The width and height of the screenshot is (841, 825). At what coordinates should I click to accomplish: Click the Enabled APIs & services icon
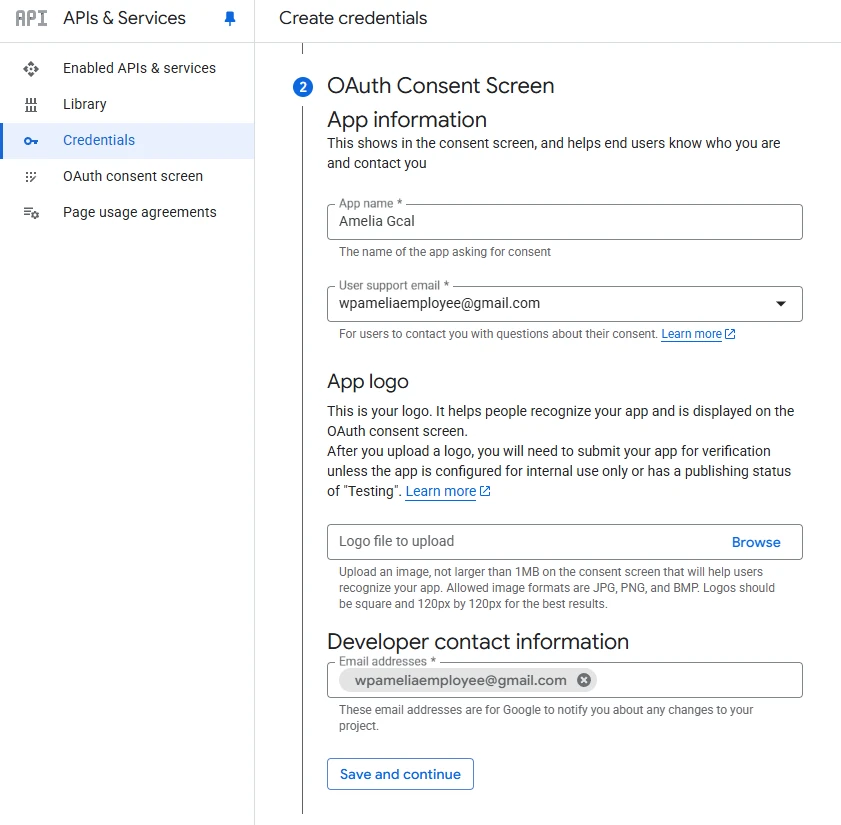pyautogui.click(x=31, y=69)
